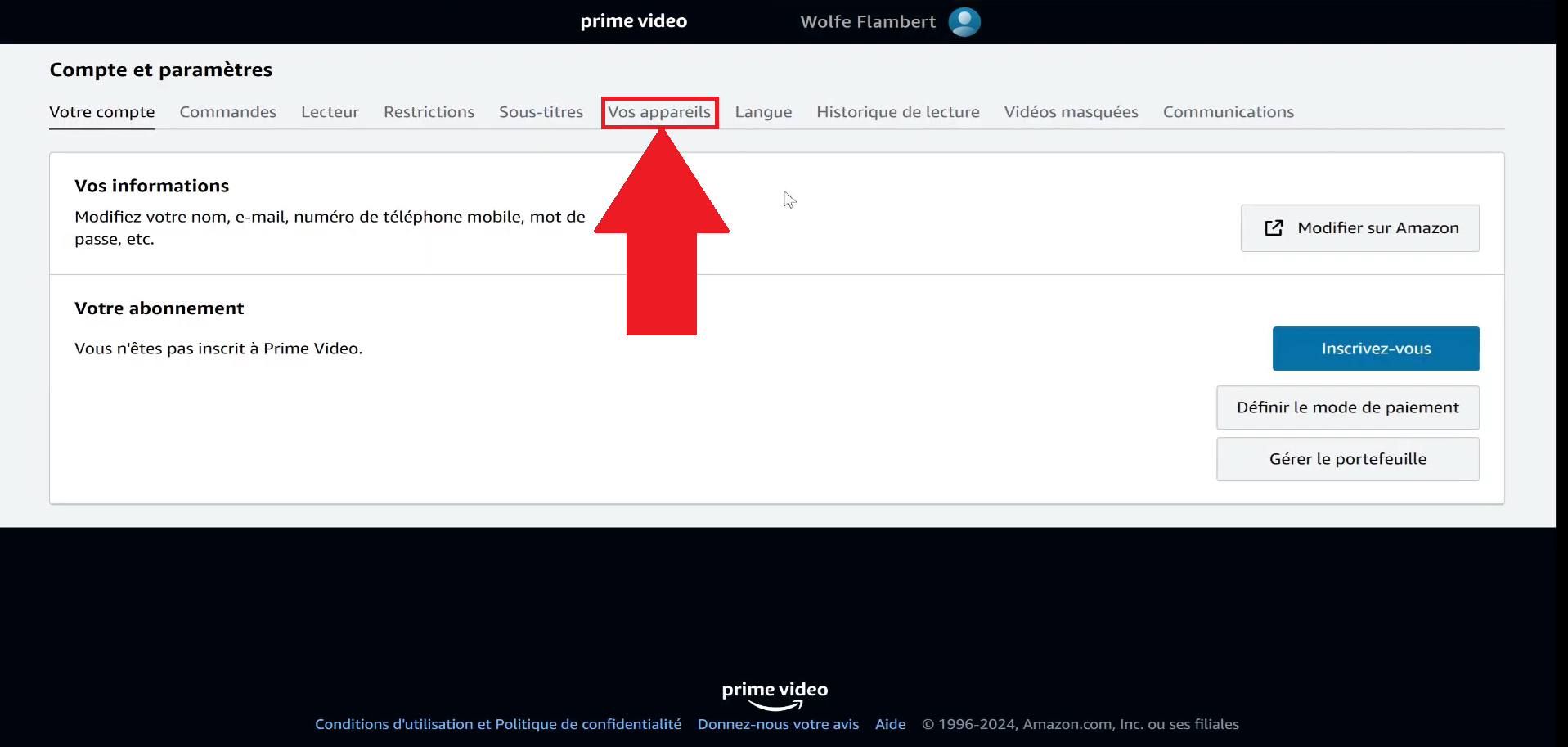The height and width of the screenshot is (747, 1568).
Task: Select the Vos appareils tab
Action: click(659, 112)
